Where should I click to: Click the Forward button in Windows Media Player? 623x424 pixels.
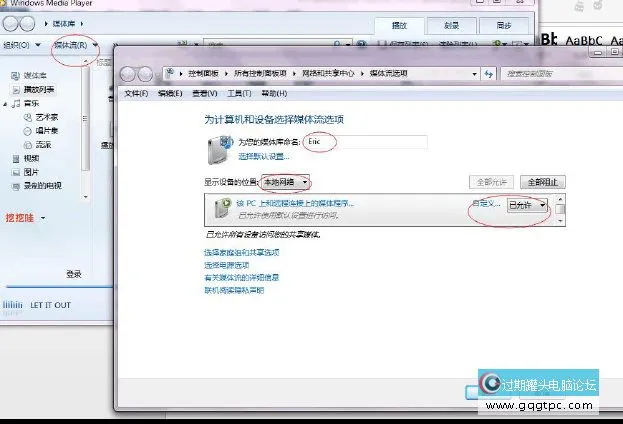(27, 24)
